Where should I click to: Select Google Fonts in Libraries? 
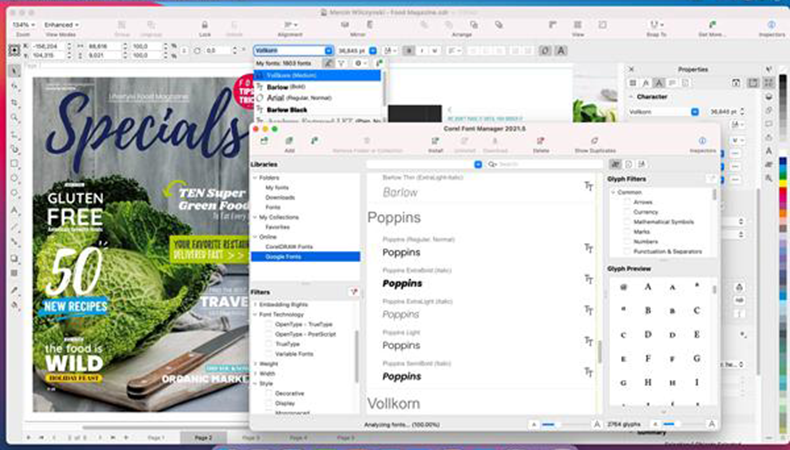[305, 256]
